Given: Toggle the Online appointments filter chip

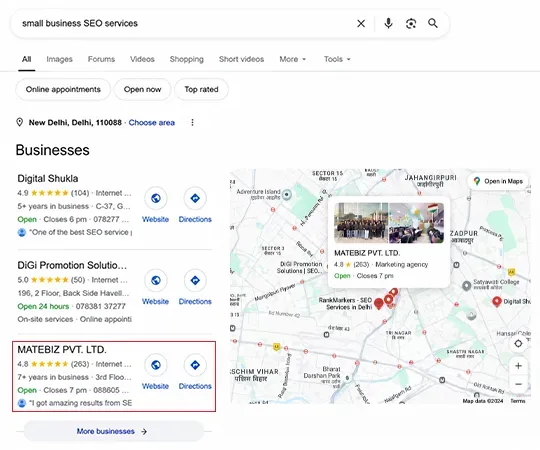Looking at the screenshot, I should [x=63, y=90].
